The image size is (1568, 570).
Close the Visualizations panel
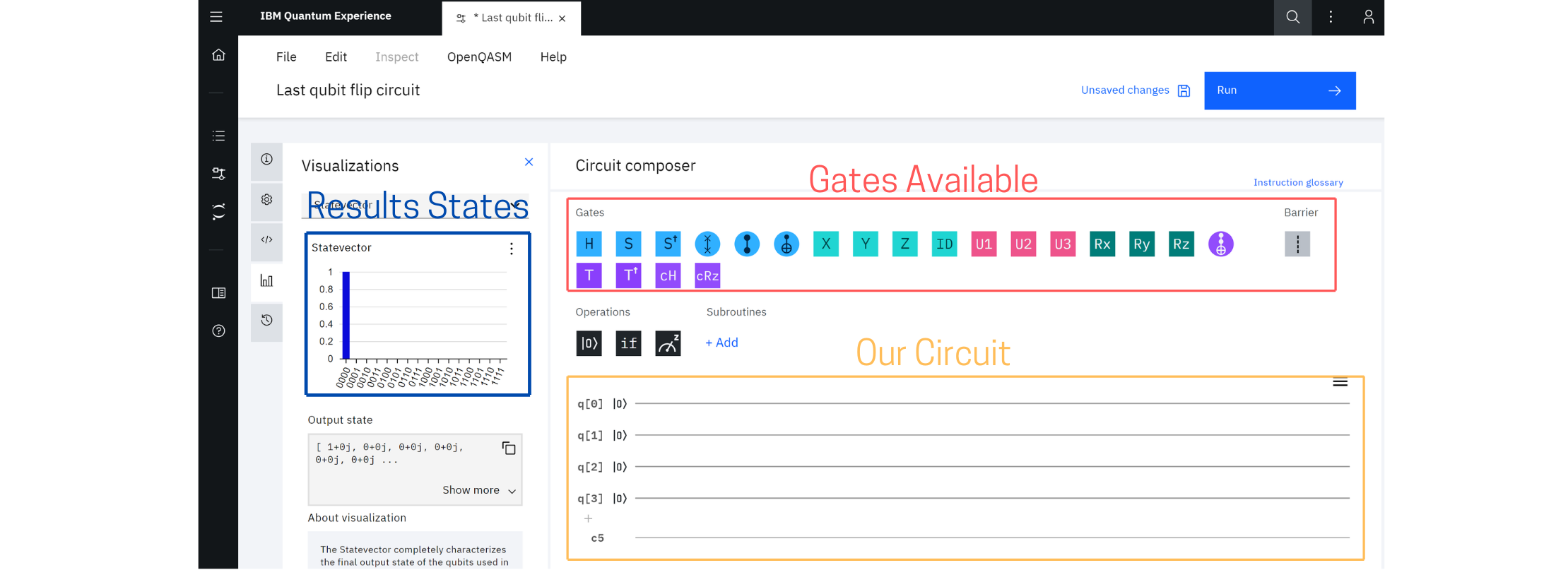[529, 162]
